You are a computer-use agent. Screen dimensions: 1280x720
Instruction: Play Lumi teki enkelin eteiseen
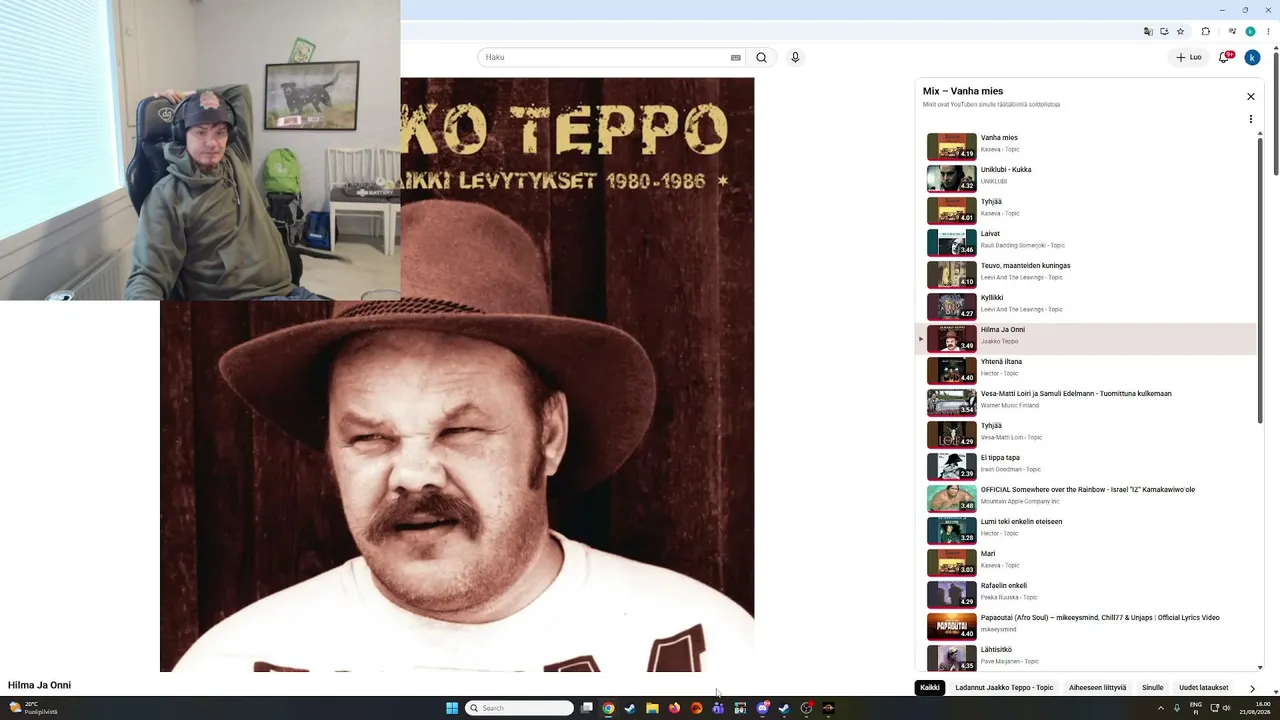(x=1085, y=530)
